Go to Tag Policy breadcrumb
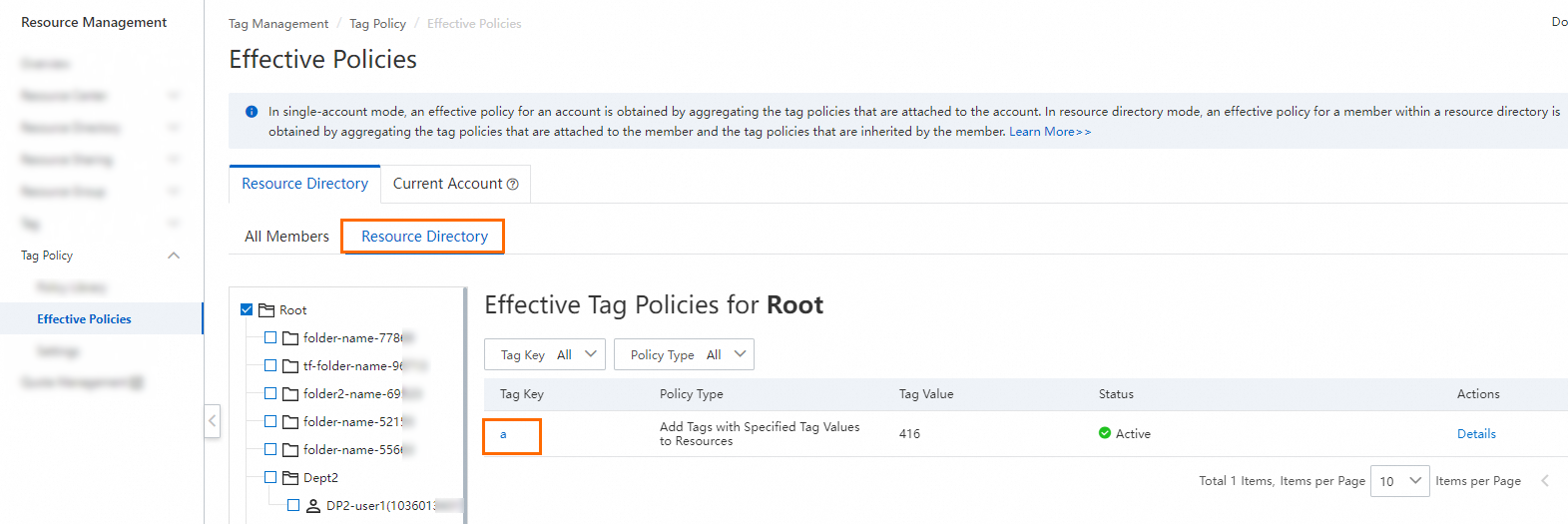The width and height of the screenshot is (1568, 524). click(x=377, y=24)
